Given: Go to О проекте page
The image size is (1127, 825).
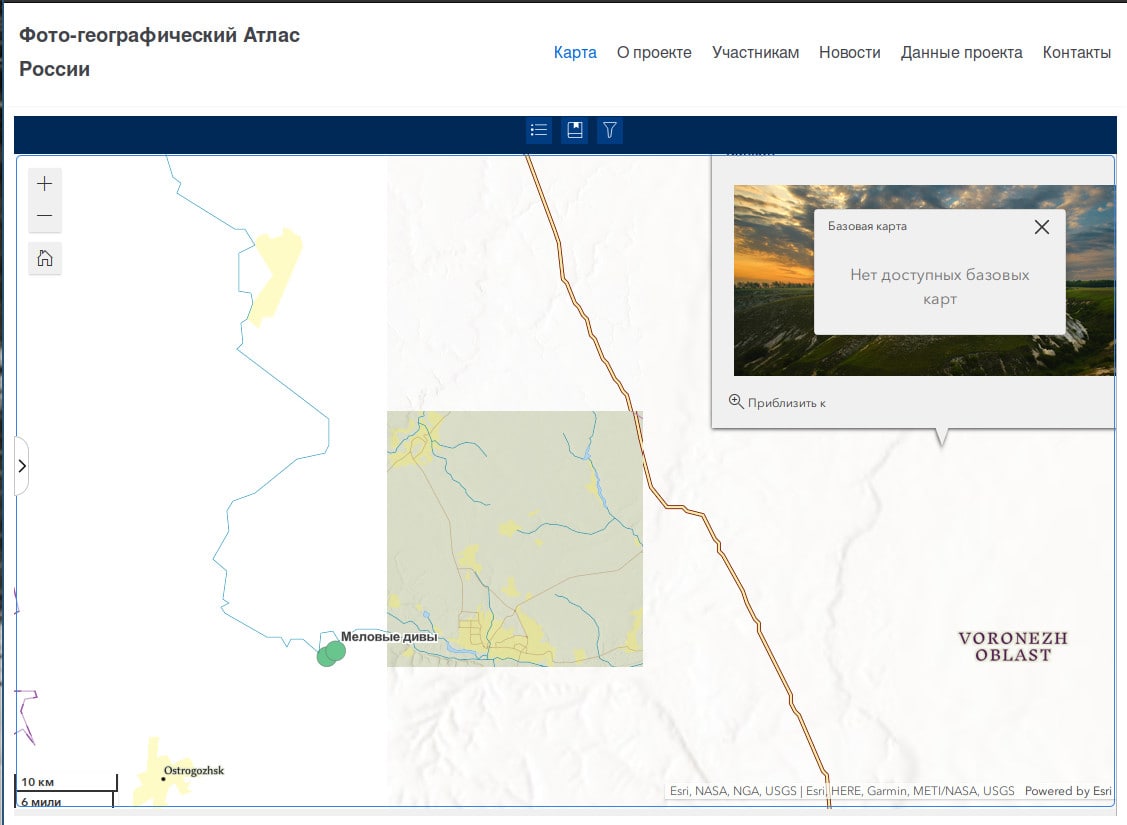Looking at the screenshot, I should click(x=654, y=52).
